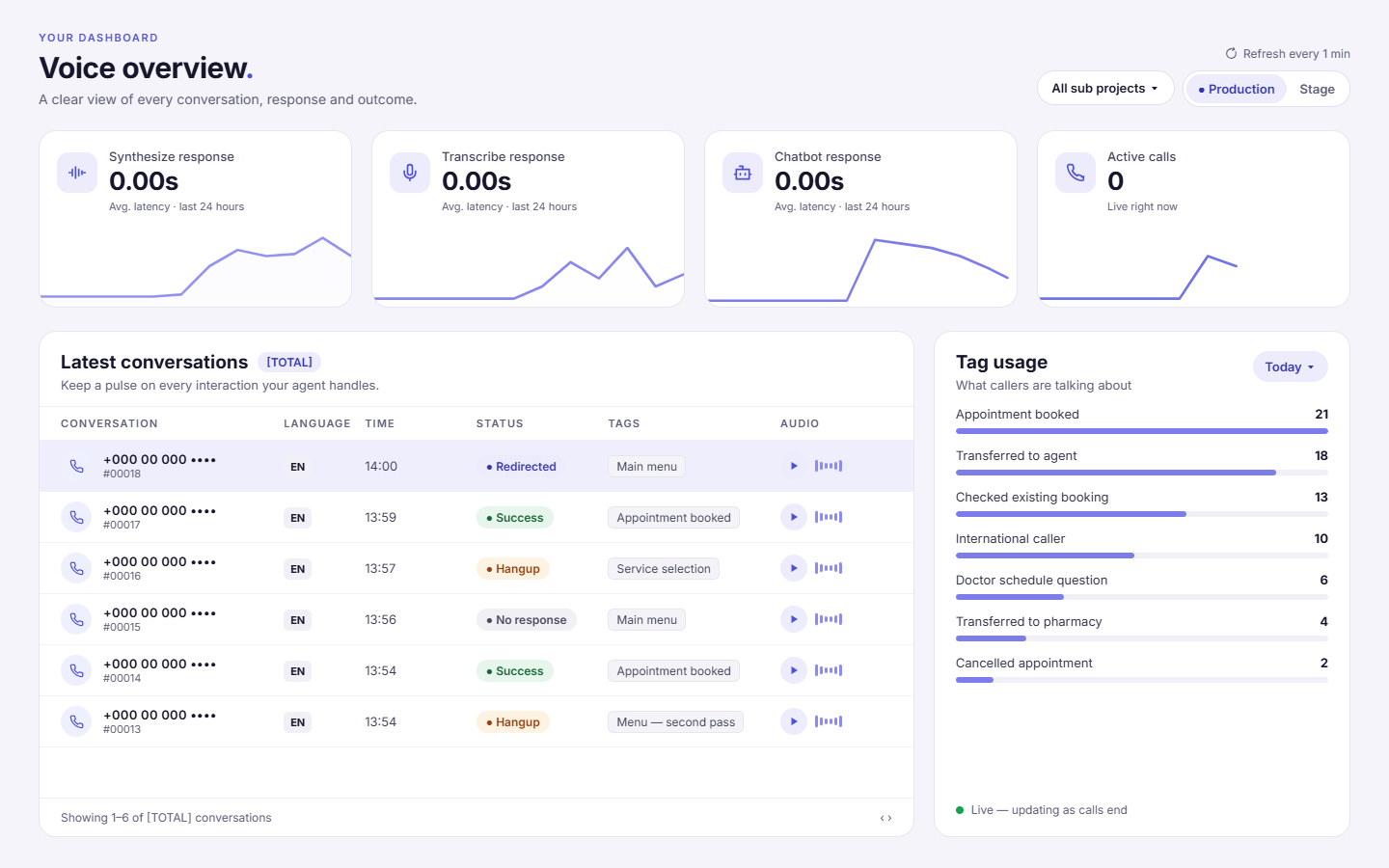Viewport: 1389px width, 868px height.
Task: Click the audio waveform in row #00014
Action: click(829, 670)
